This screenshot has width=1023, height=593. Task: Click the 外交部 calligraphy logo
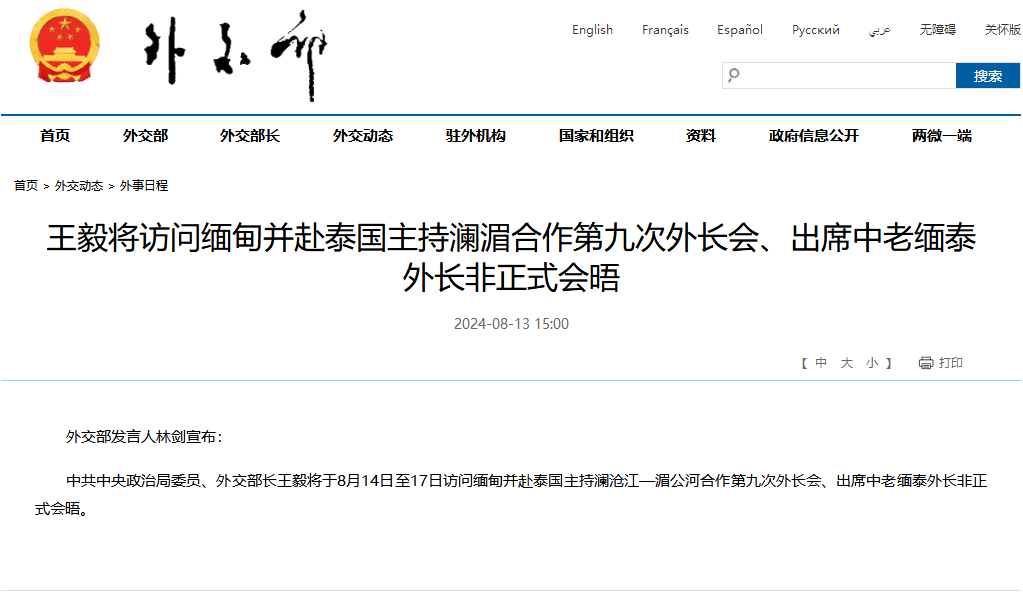236,54
